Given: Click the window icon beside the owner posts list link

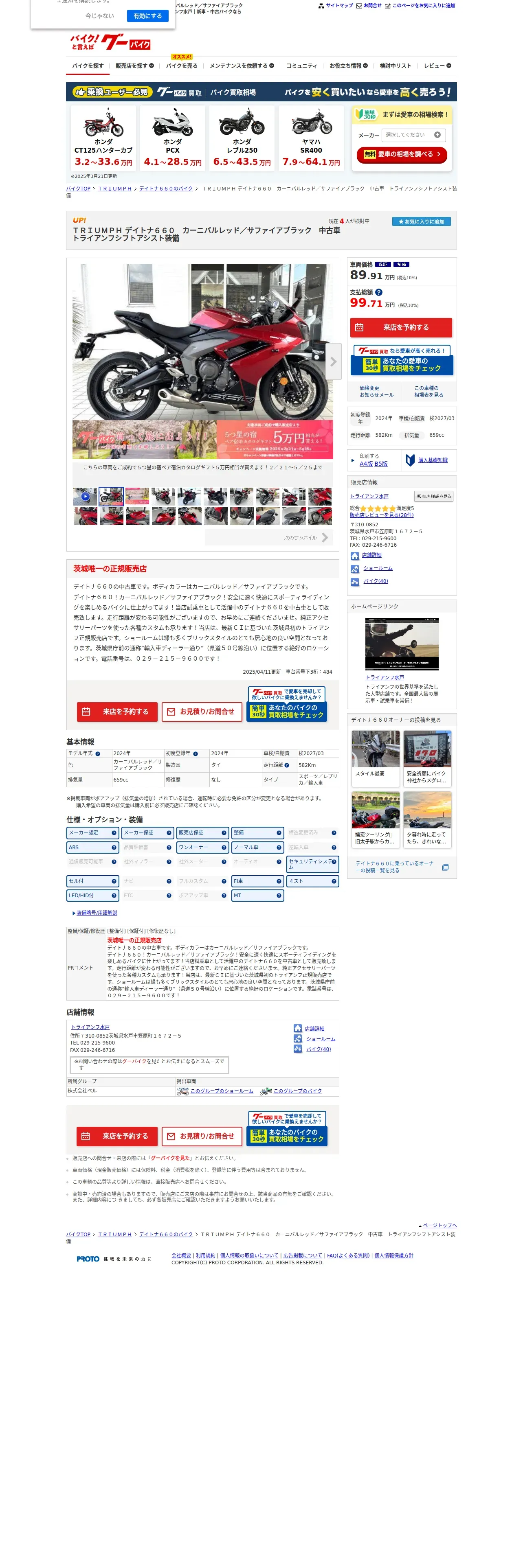Looking at the screenshot, I should (x=445, y=867).
